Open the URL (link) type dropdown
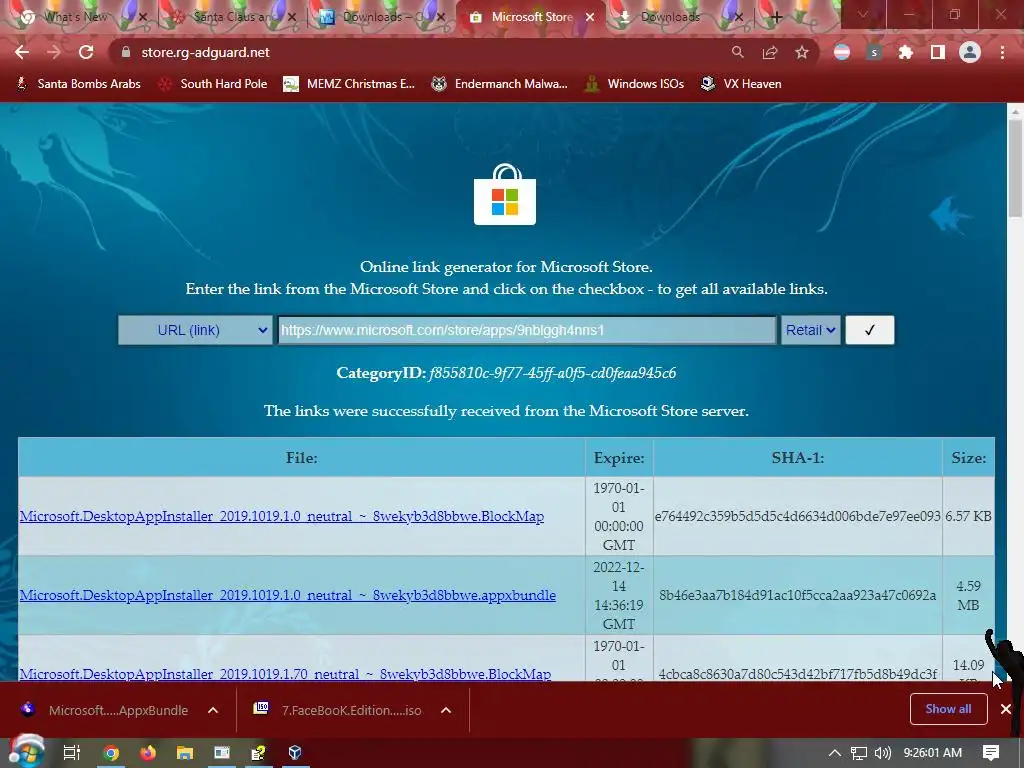Image resolution: width=1024 pixels, height=768 pixels. click(195, 330)
